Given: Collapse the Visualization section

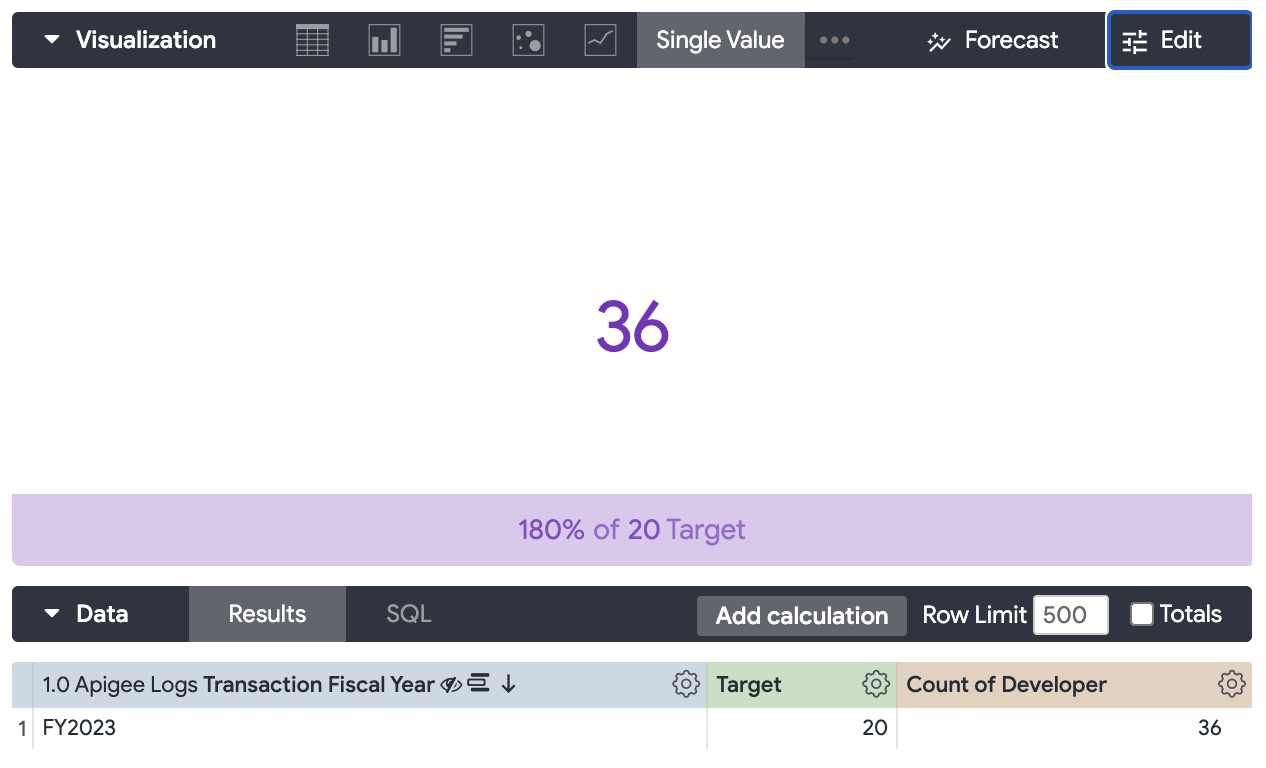Looking at the screenshot, I should pyautogui.click(x=52, y=39).
